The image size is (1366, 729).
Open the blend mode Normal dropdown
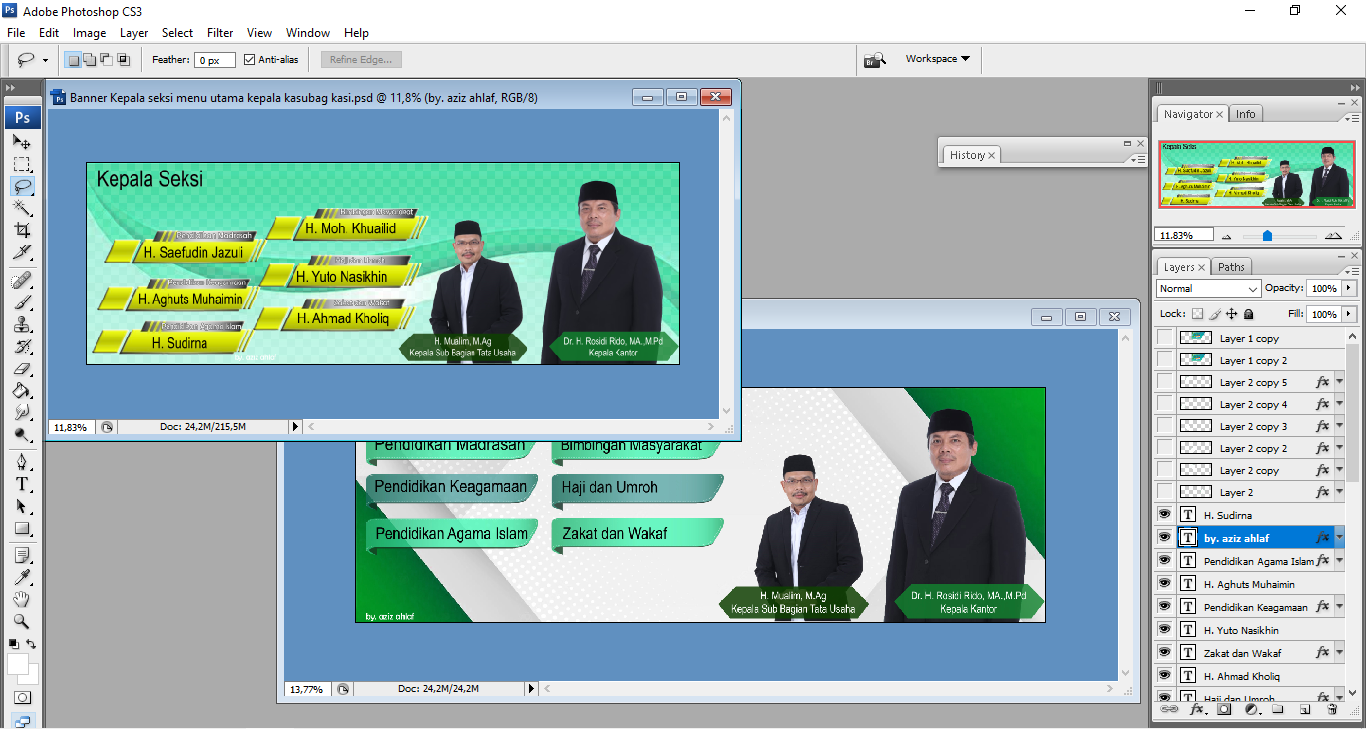tap(1208, 289)
